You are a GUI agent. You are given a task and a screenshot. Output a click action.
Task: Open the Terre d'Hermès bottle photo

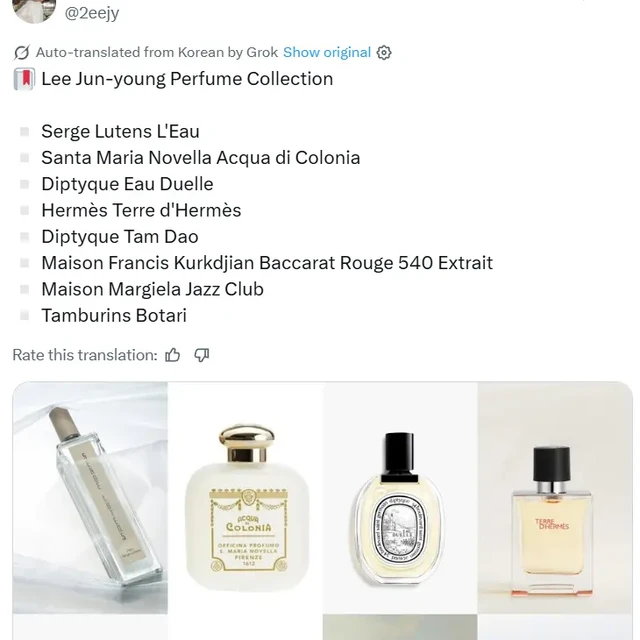pyautogui.click(x=555, y=498)
